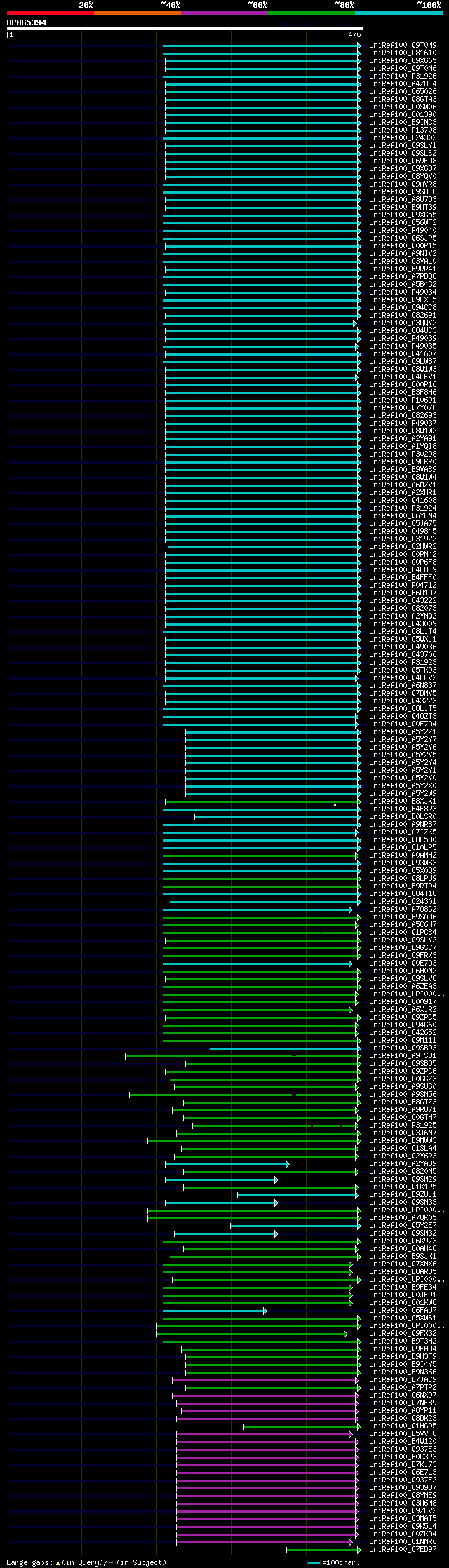The image size is (449, 1568).
Task: Select hit label UniRef100_Q0E7D3
Action: click(x=403, y=963)
